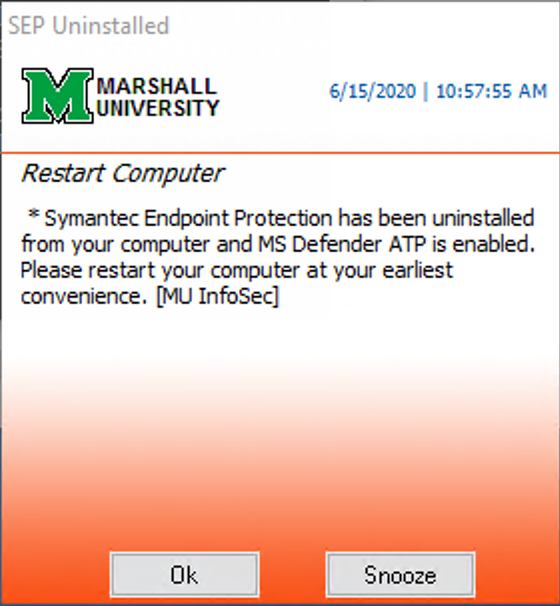The height and width of the screenshot is (606, 560).
Task: Click the Ok button
Action: 184,575
